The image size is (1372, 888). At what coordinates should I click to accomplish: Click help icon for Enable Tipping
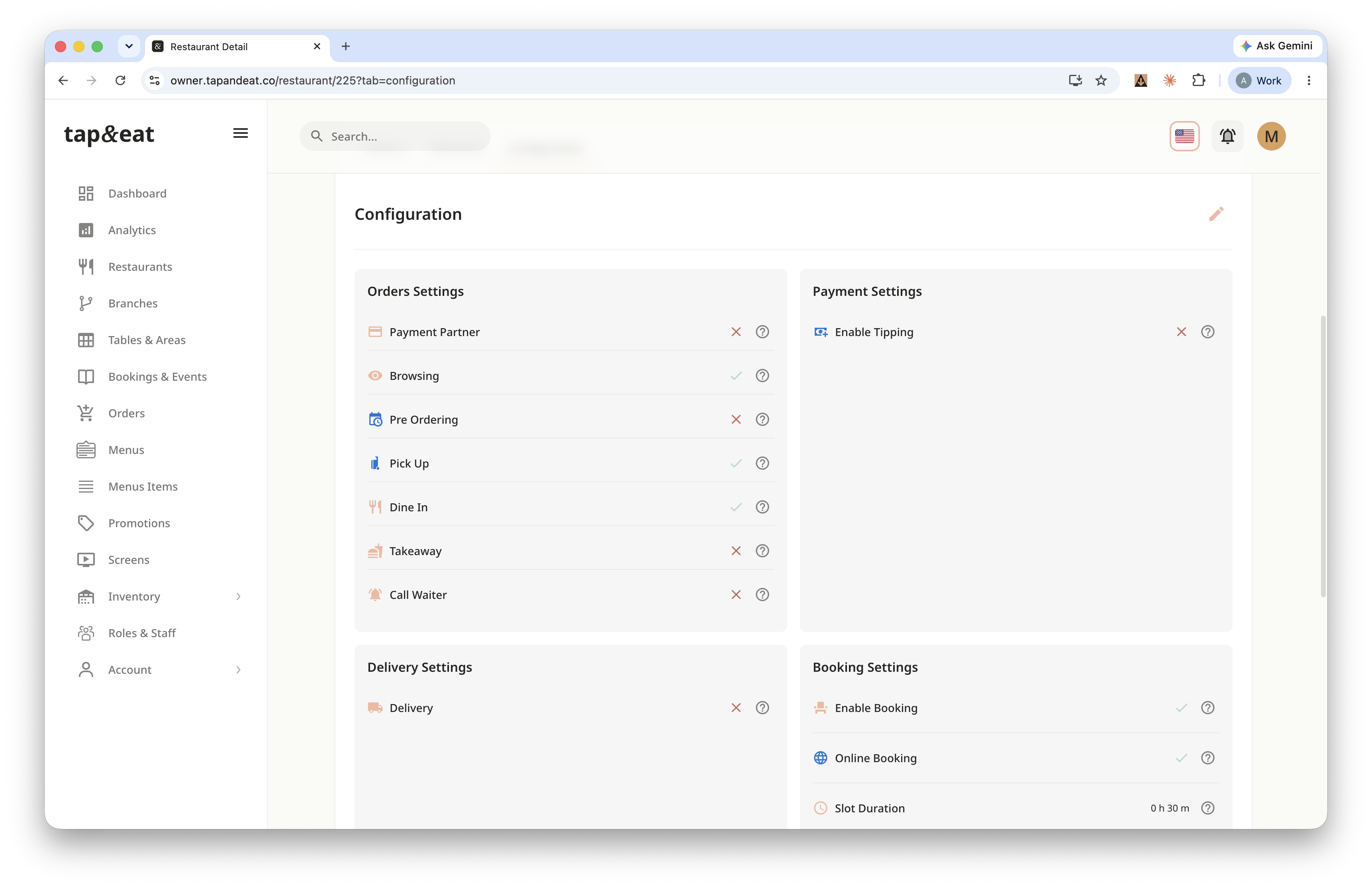tap(1208, 332)
